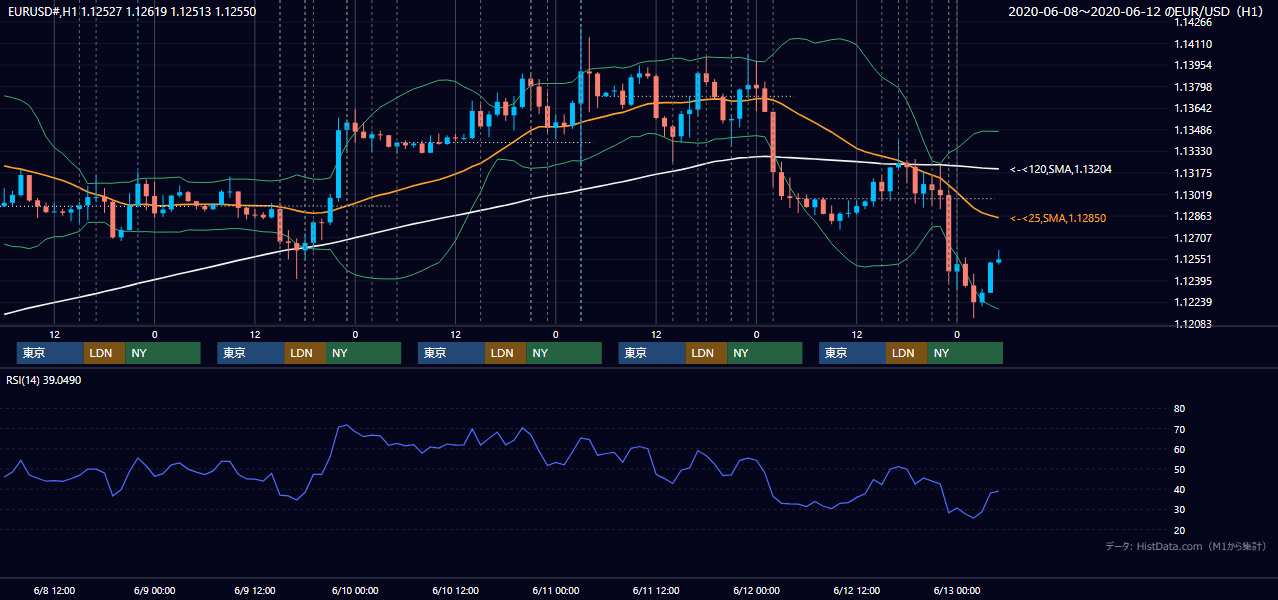
Task: Click price axis value 1.12395
Action: [1193, 281]
